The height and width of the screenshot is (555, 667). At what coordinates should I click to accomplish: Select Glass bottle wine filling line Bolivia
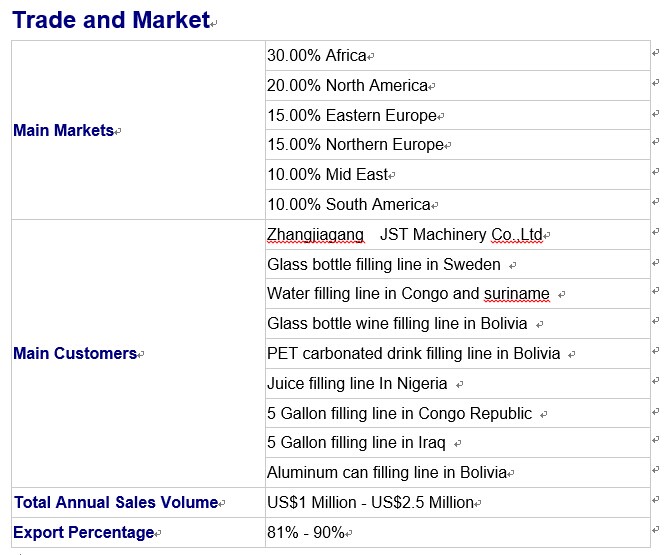[x=458, y=324]
